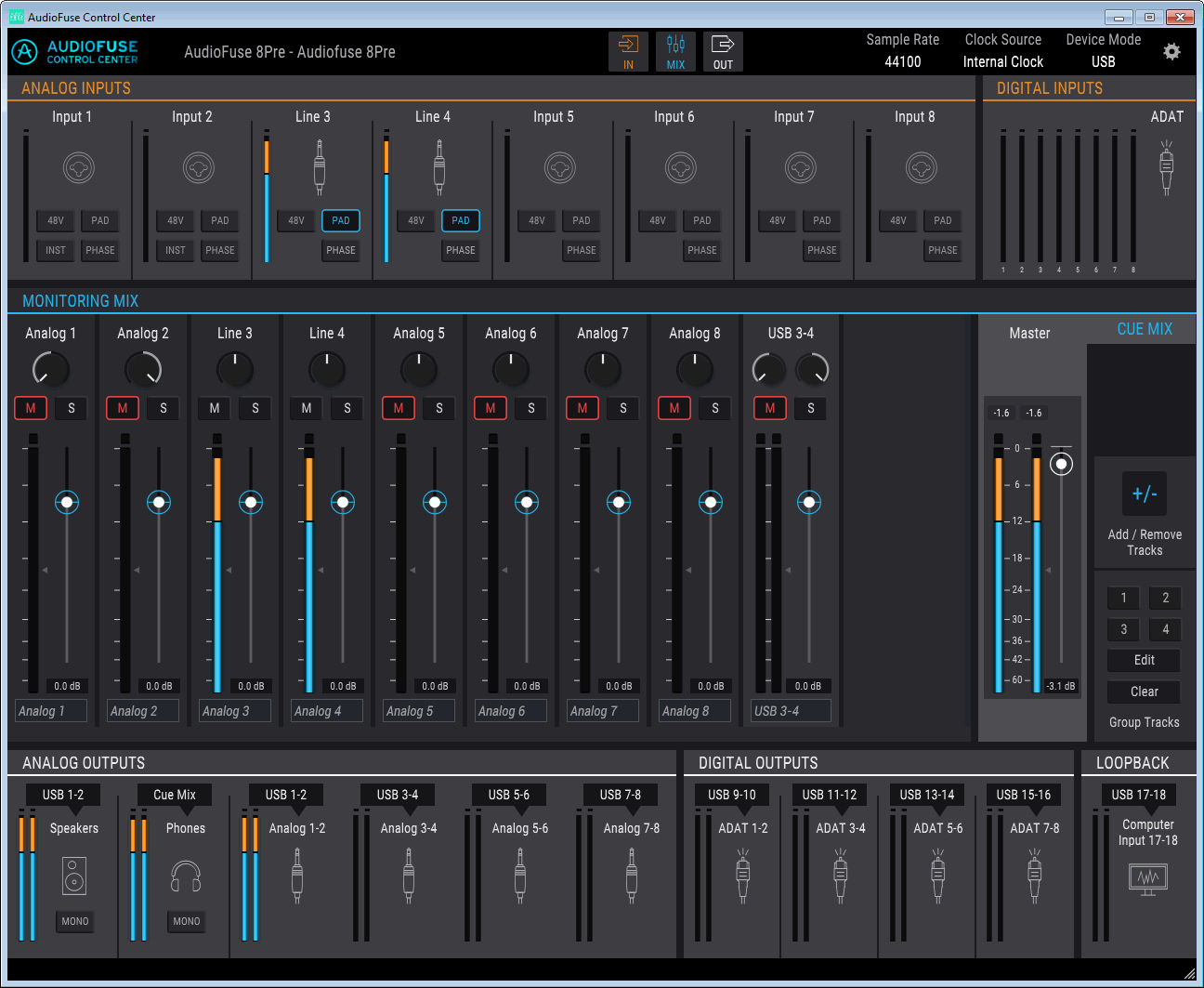Open the Analog 1-2 source dropdown
1204x988 pixels.
[286, 795]
